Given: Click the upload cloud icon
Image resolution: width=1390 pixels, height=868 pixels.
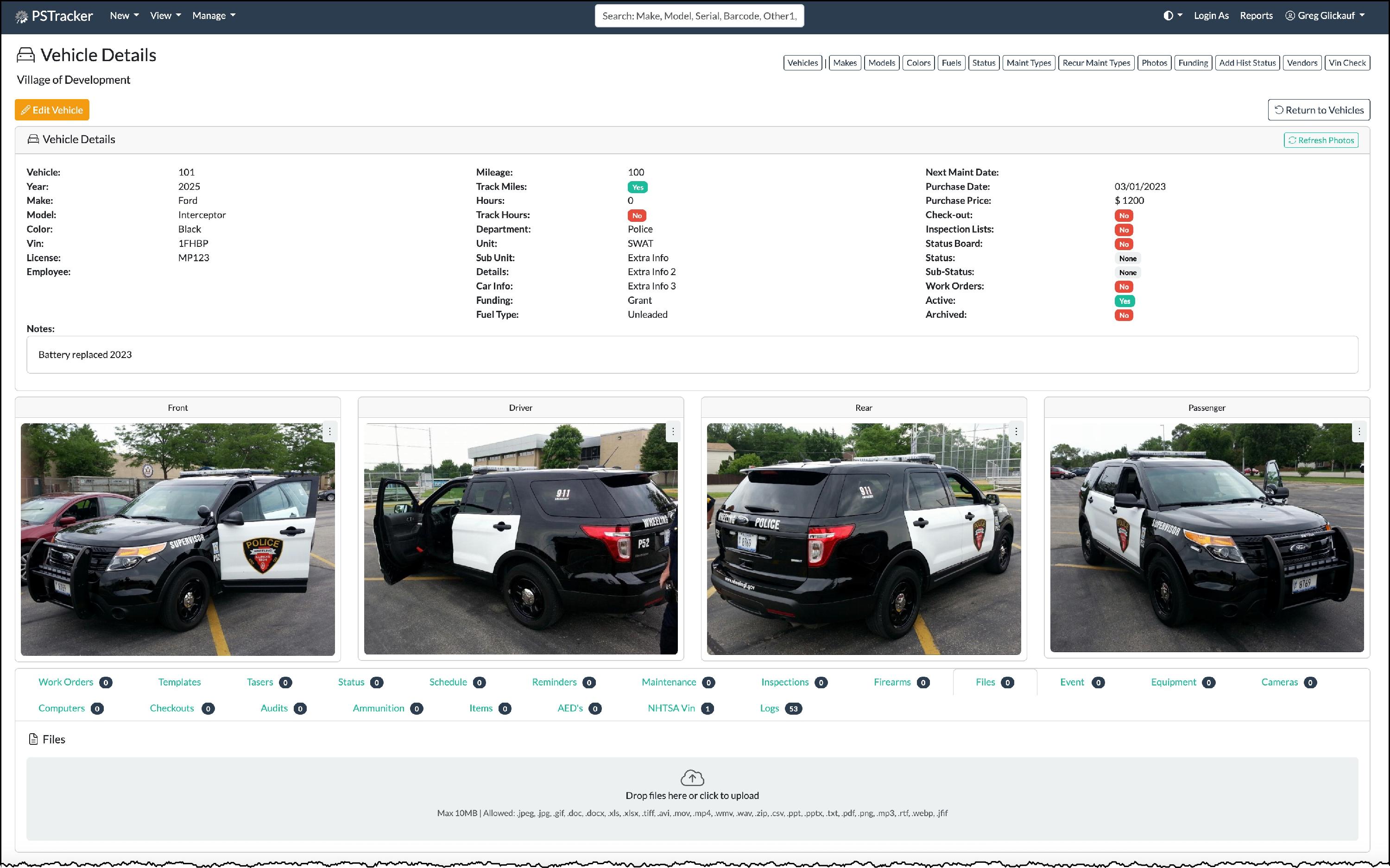Looking at the screenshot, I should (692, 777).
